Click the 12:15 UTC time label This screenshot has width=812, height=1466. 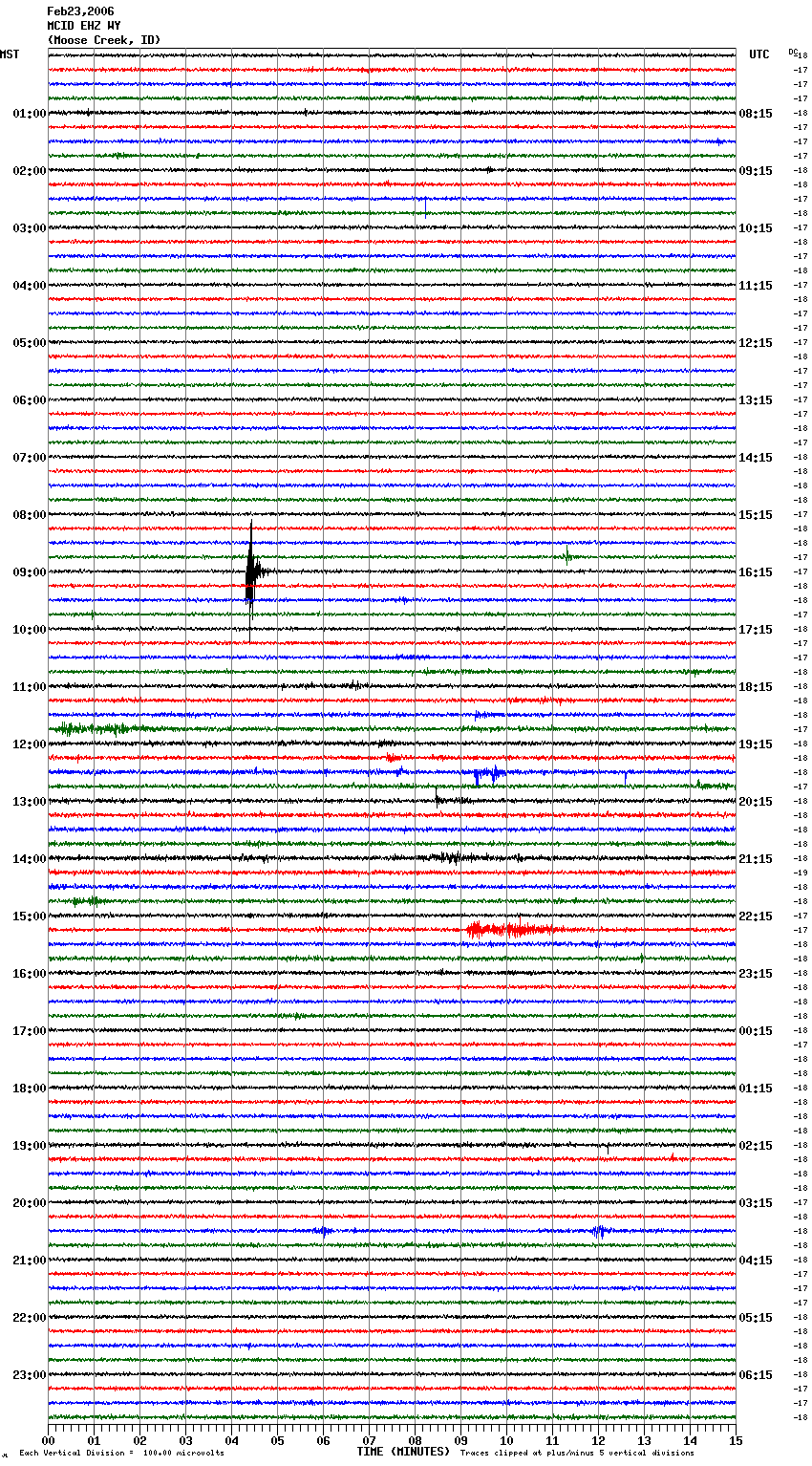pos(756,343)
